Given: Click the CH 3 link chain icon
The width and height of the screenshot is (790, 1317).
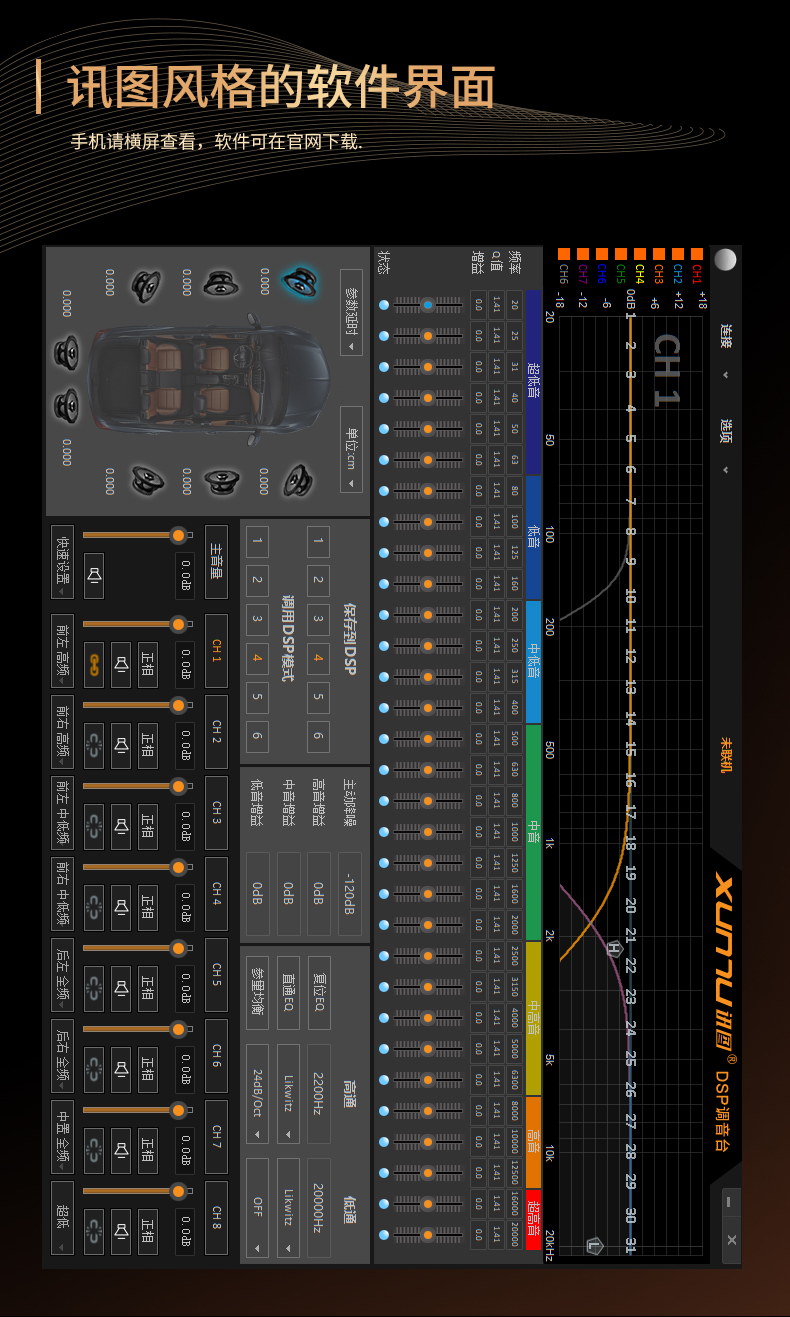Looking at the screenshot, I should [x=94, y=827].
